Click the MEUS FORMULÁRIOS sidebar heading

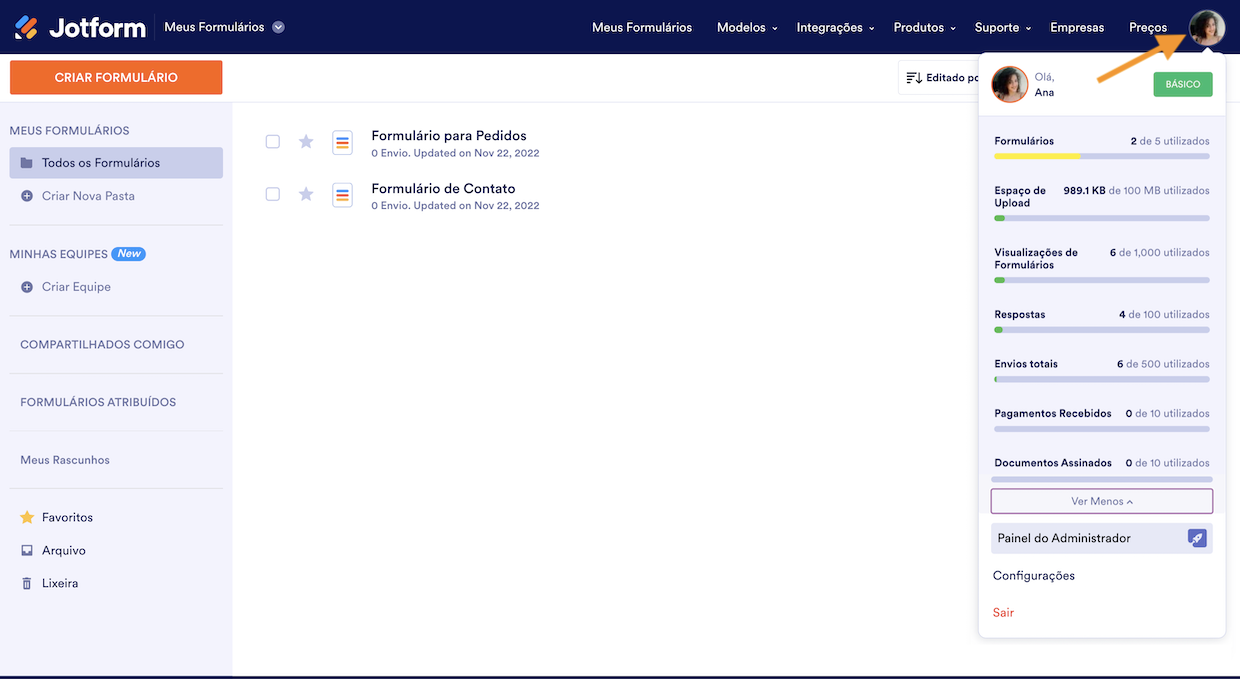[x=69, y=130]
